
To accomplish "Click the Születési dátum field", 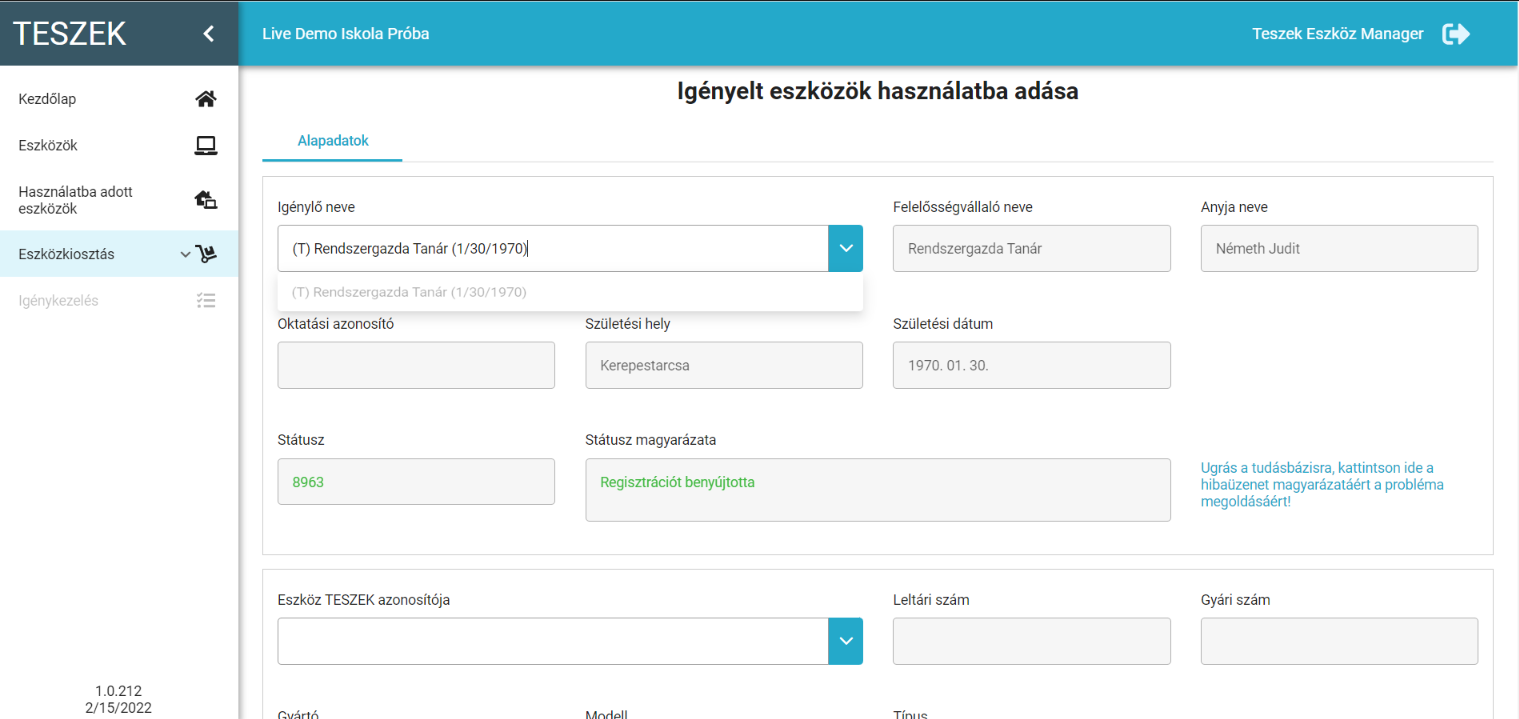I will [x=1032, y=365].
